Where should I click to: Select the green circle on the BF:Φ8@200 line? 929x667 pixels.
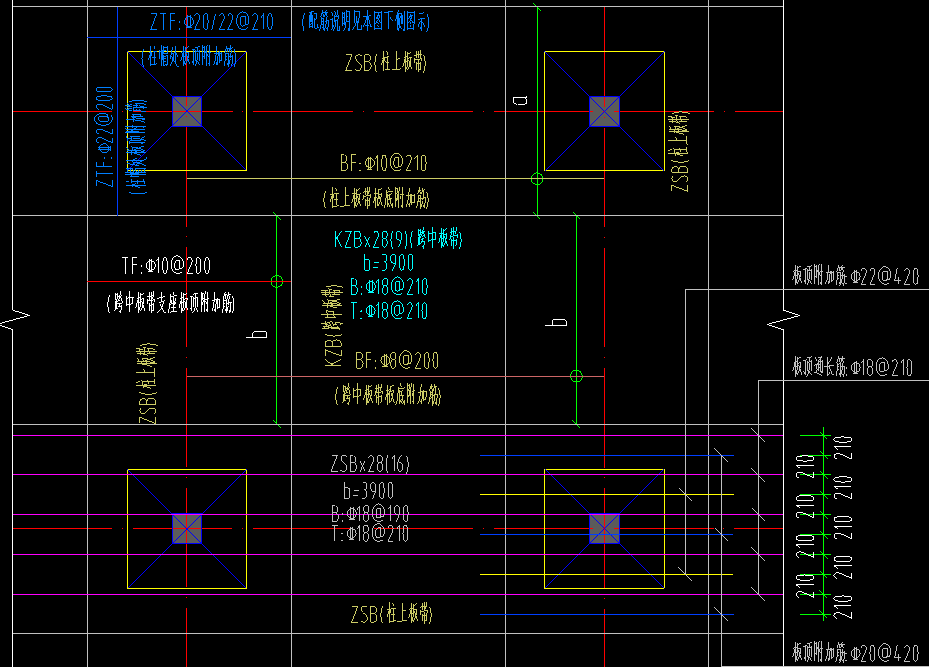(x=576, y=376)
